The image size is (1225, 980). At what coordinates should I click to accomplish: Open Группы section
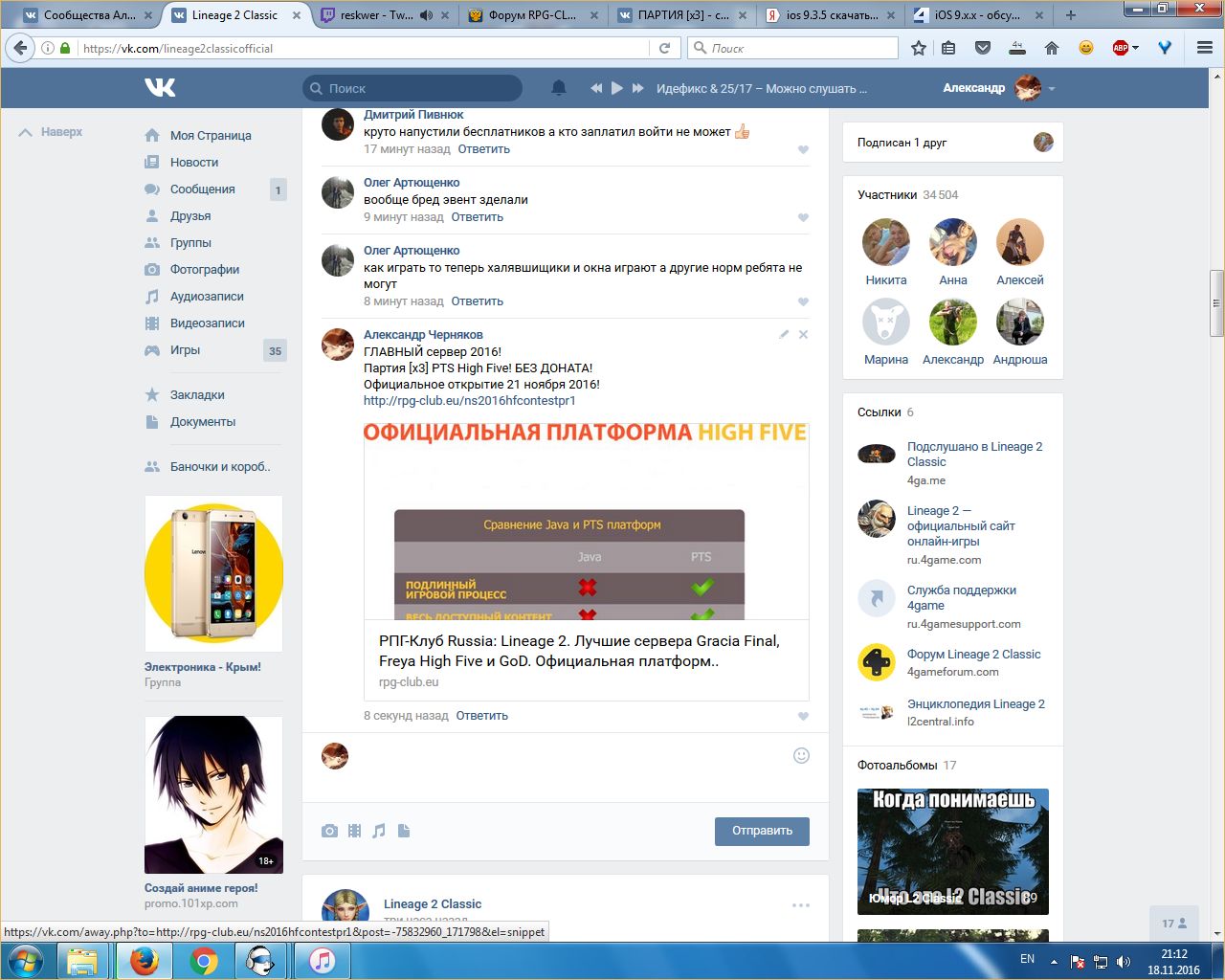(x=190, y=242)
